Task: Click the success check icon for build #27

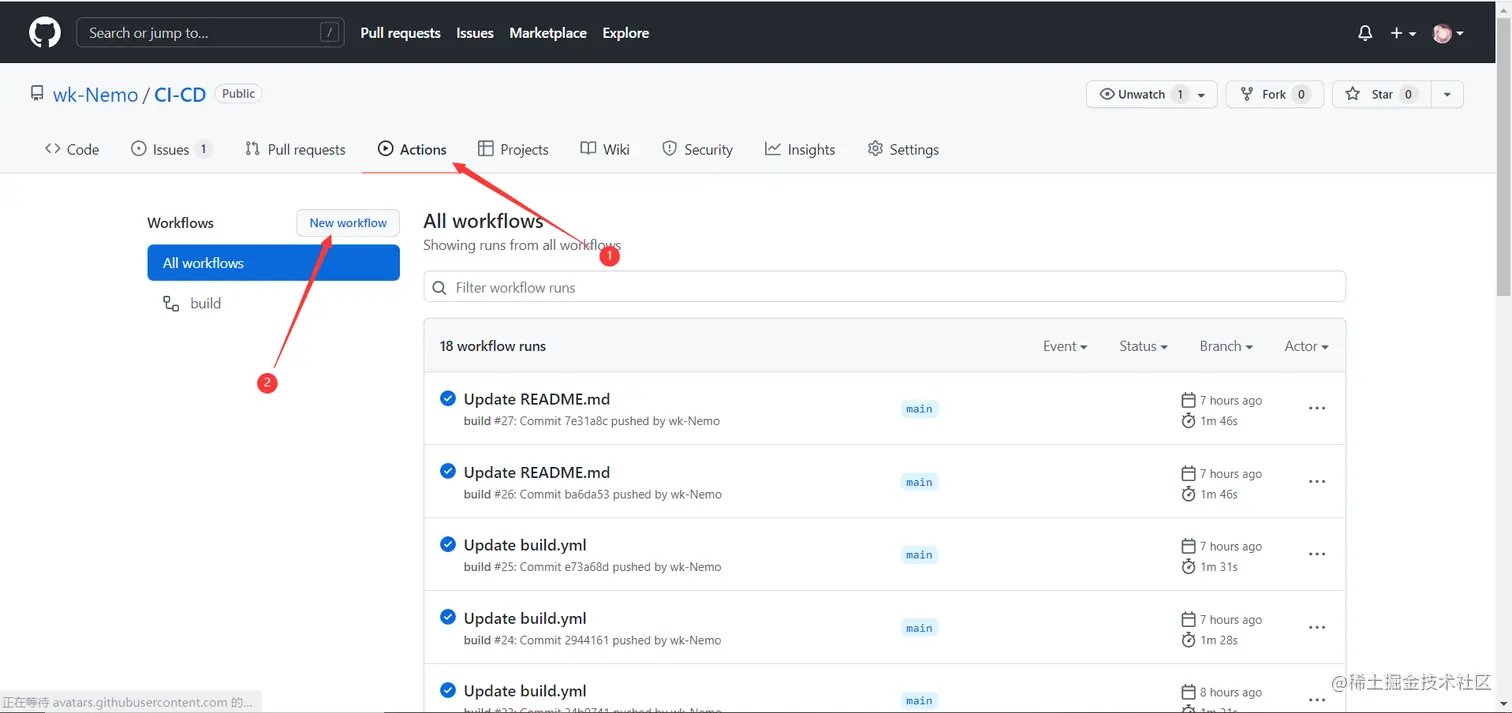Action: 448,398
